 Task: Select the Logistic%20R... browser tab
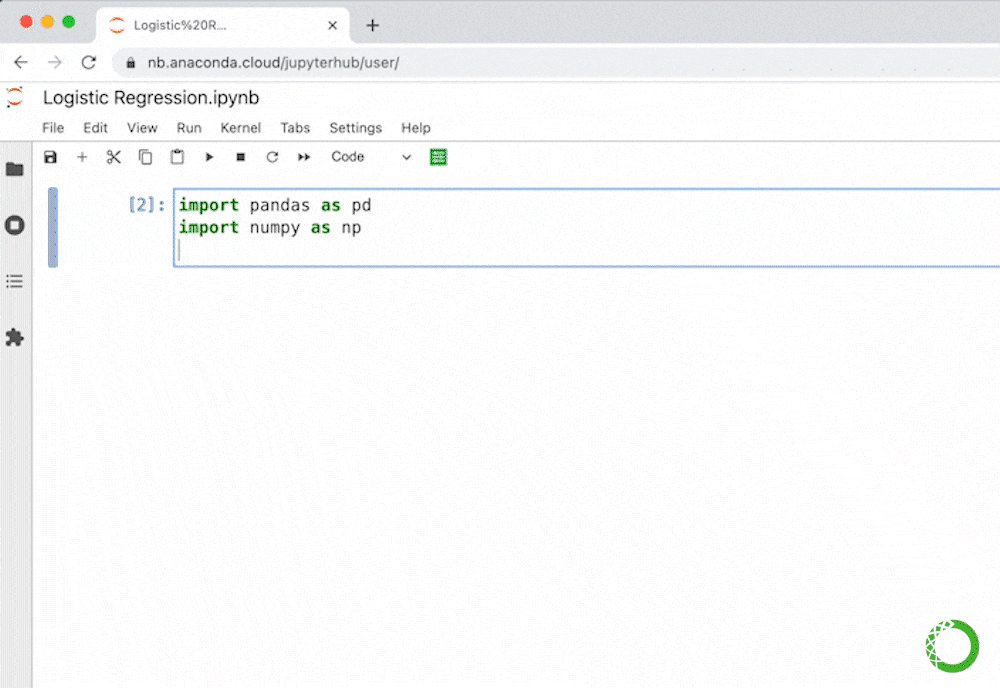222,26
